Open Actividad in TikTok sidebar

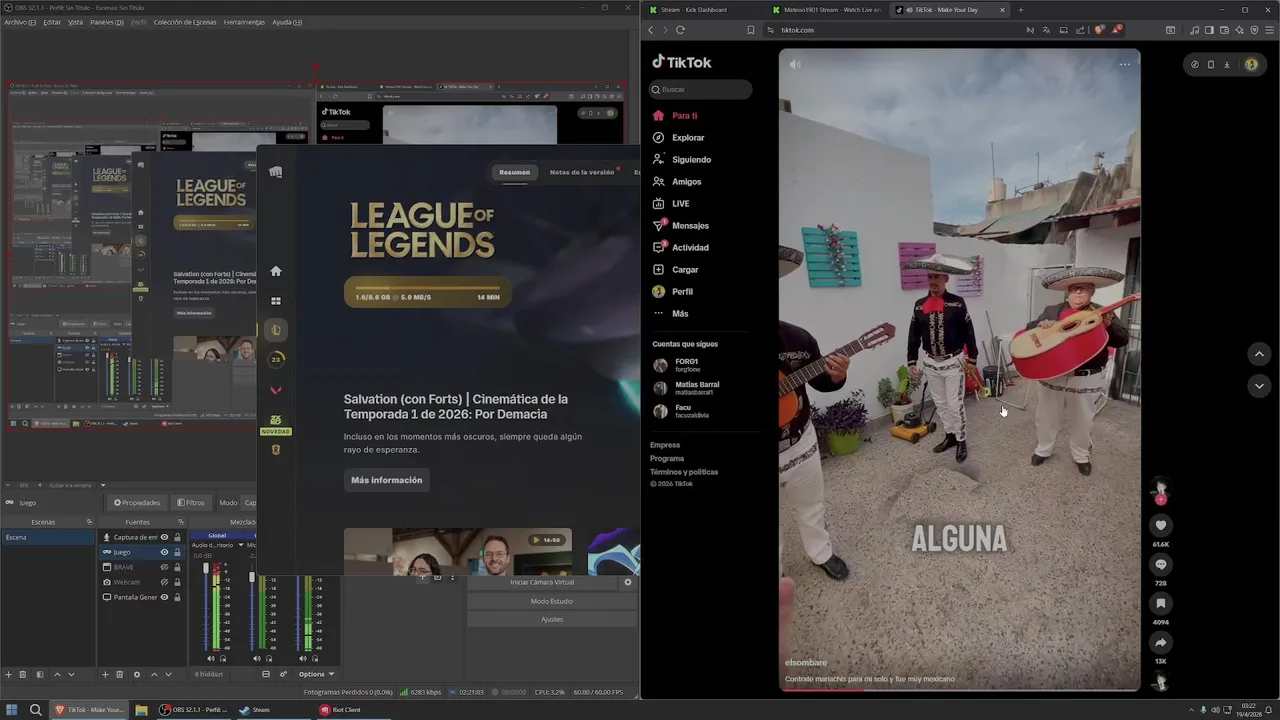[689, 248]
